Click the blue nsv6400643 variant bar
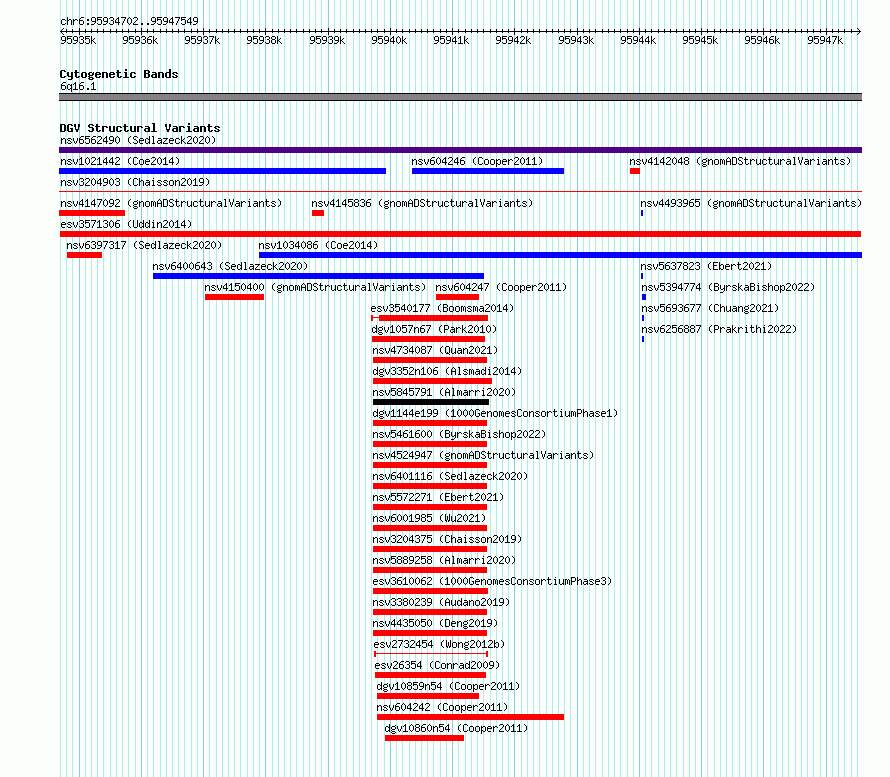This screenshot has width=890, height=777. pyautogui.click(x=318, y=276)
